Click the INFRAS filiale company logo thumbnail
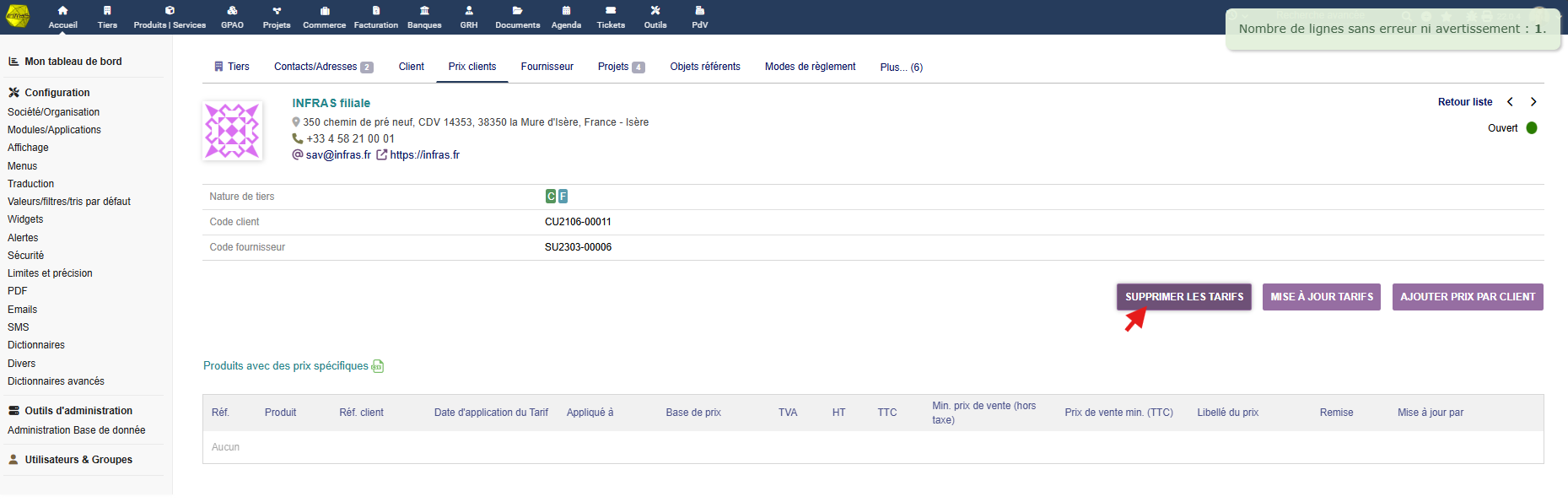This screenshot has height=502, width=1568. click(x=232, y=131)
